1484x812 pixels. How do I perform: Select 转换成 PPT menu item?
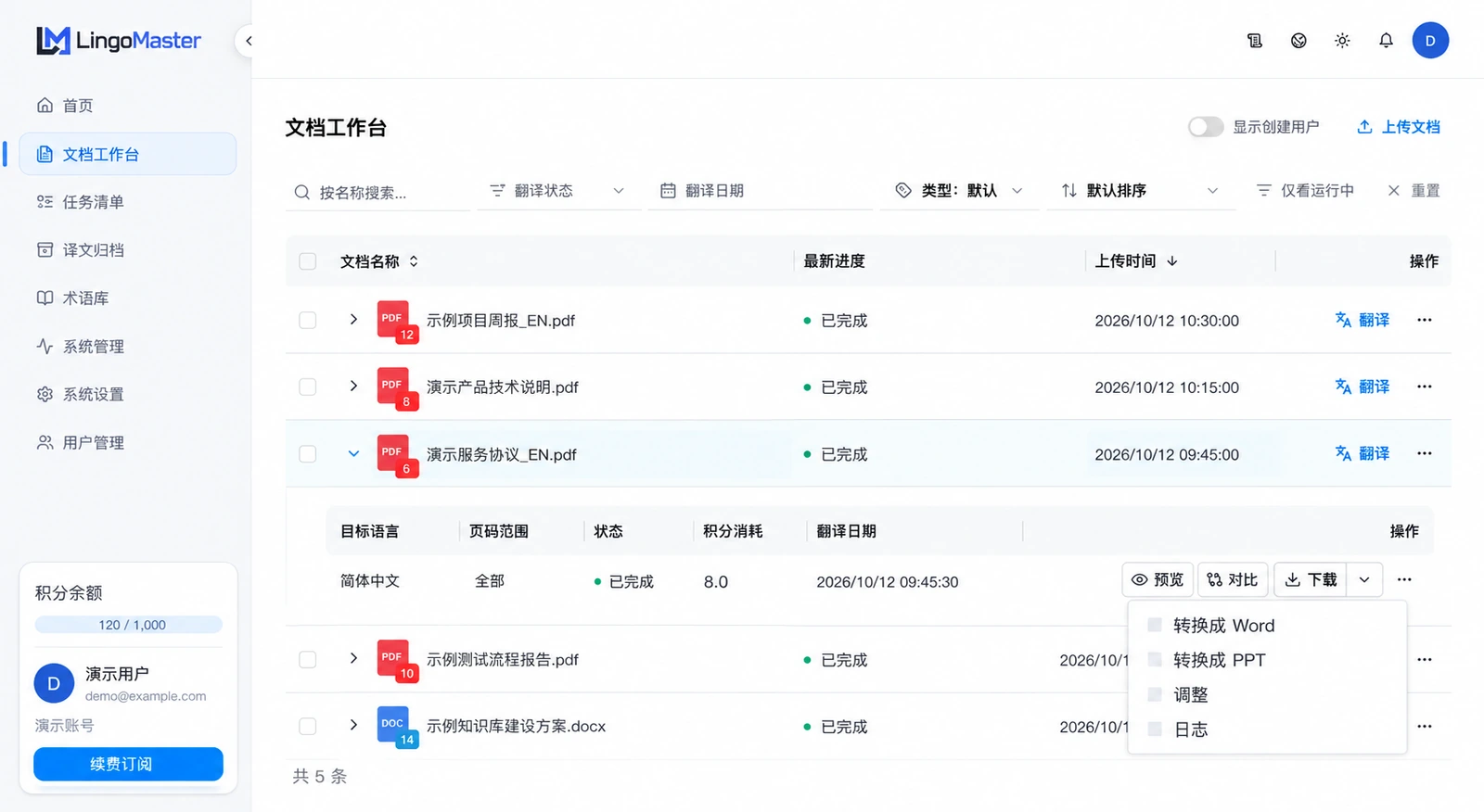[1267, 660]
